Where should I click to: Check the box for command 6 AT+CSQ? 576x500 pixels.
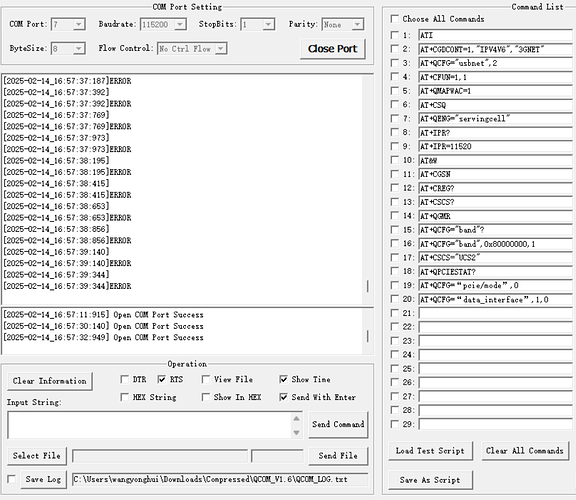(x=395, y=104)
